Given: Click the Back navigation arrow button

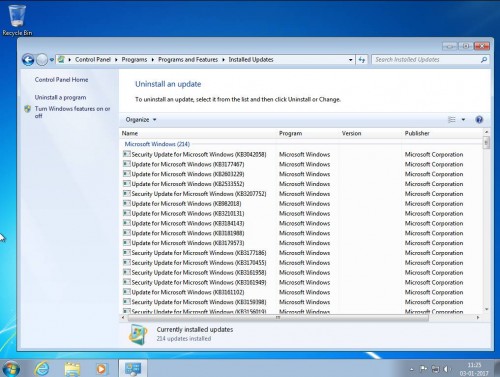Looking at the screenshot, I should [28, 60].
